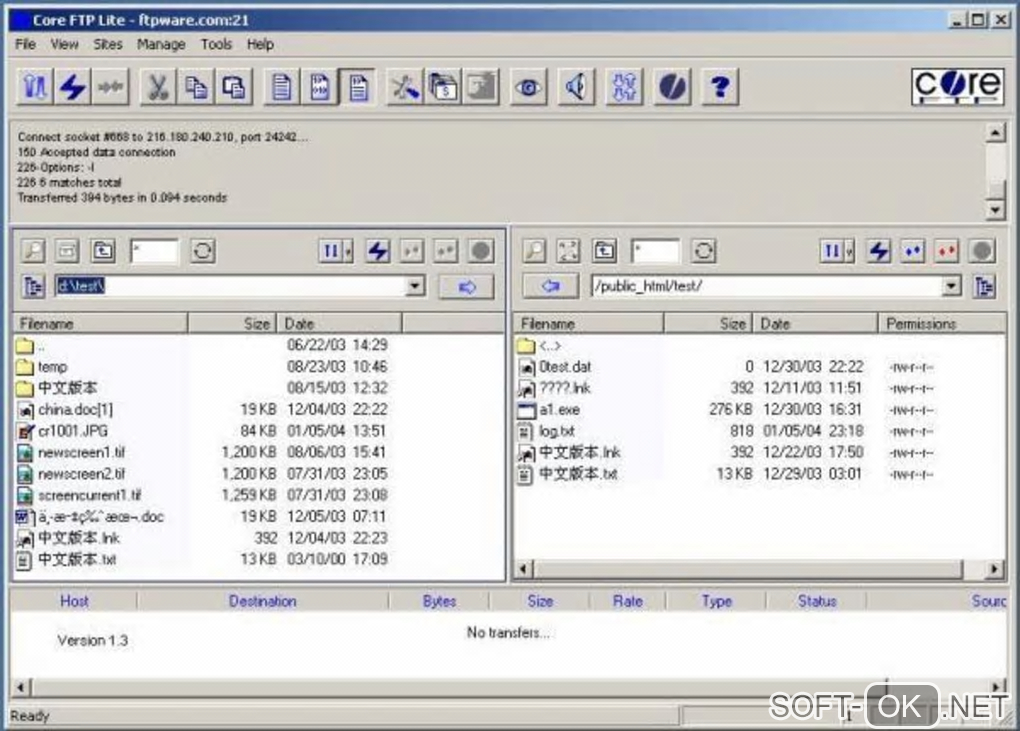Click the dark round toolbar icon
The width and height of the screenshot is (1020, 731).
[x=673, y=86]
